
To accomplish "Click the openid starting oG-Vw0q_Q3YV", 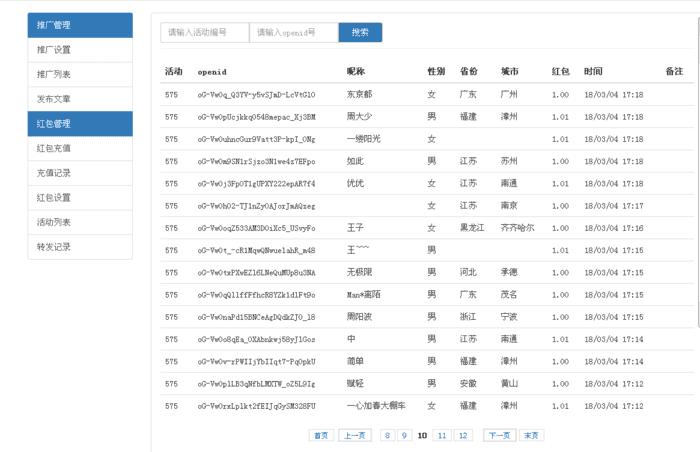I will coord(256,95).
